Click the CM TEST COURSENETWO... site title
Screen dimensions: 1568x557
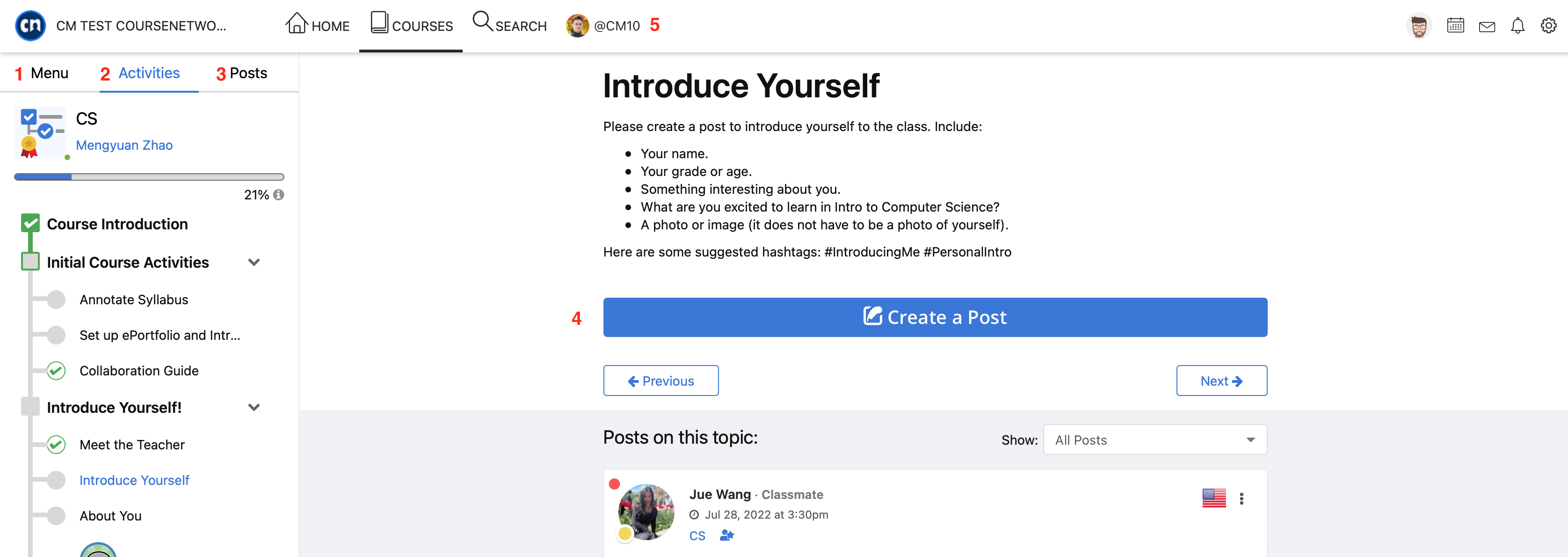point(141,26)
